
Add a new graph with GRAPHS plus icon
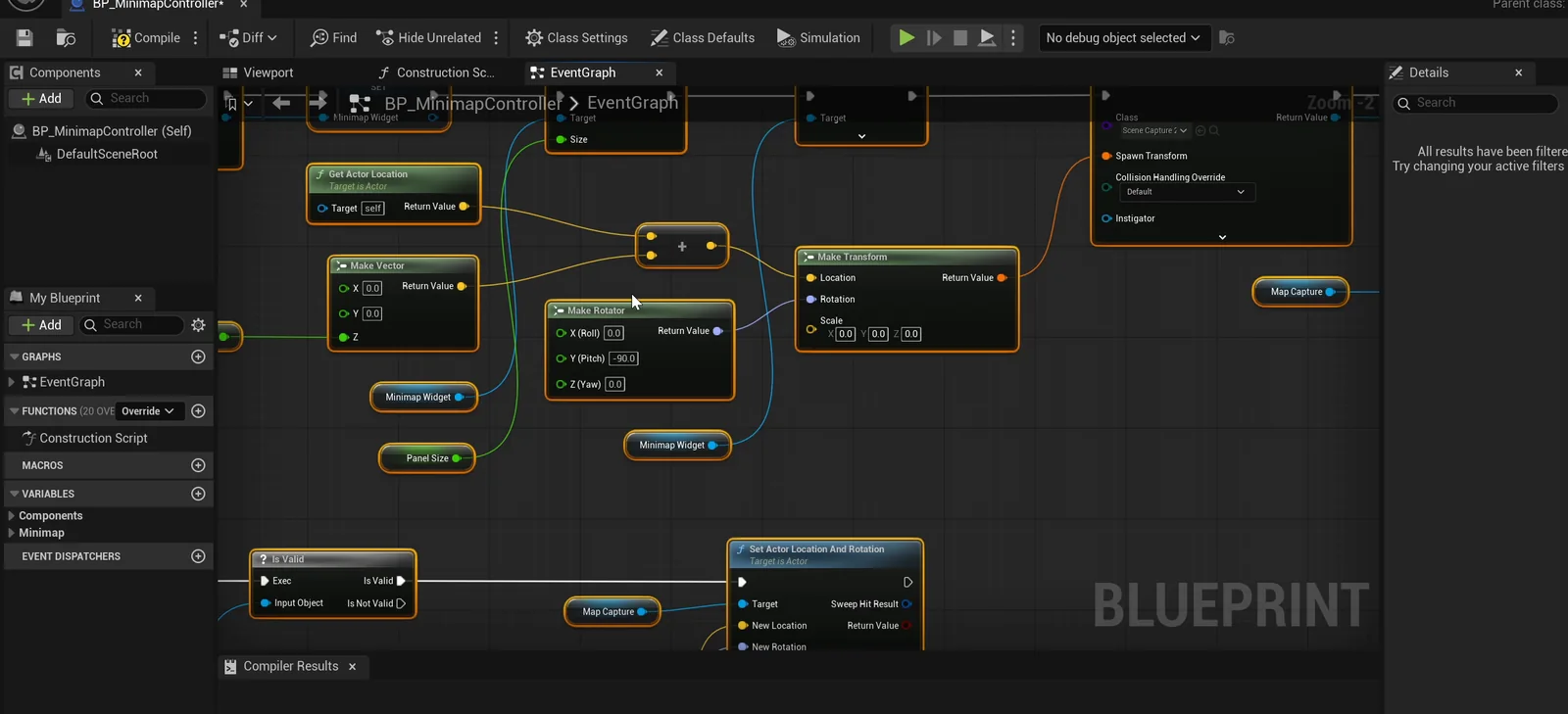point(198,357)
